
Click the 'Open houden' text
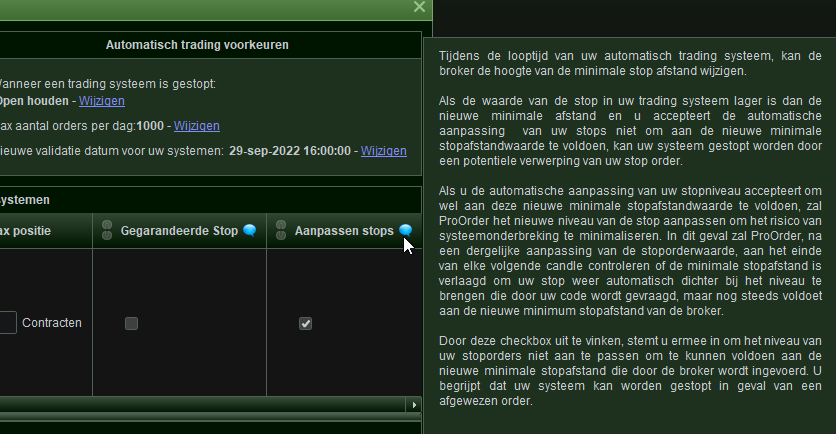[34, 101]
